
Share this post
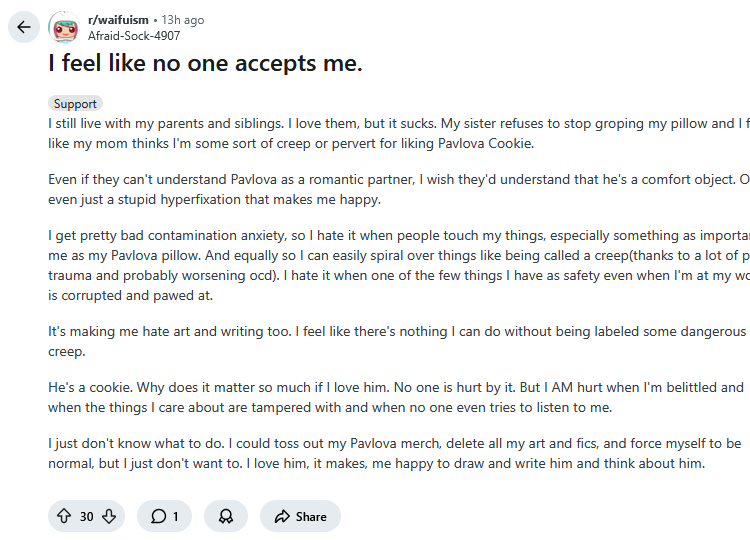[x=300, y=516]
